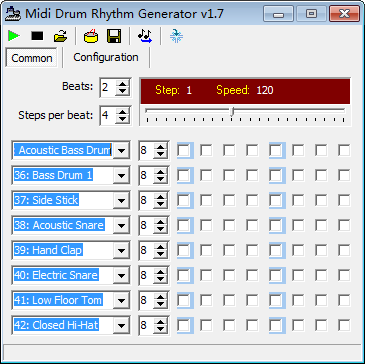Expand the 38: Acoustic Snare dropdown
Screen dimensions: 365x364
pos(121,226)
